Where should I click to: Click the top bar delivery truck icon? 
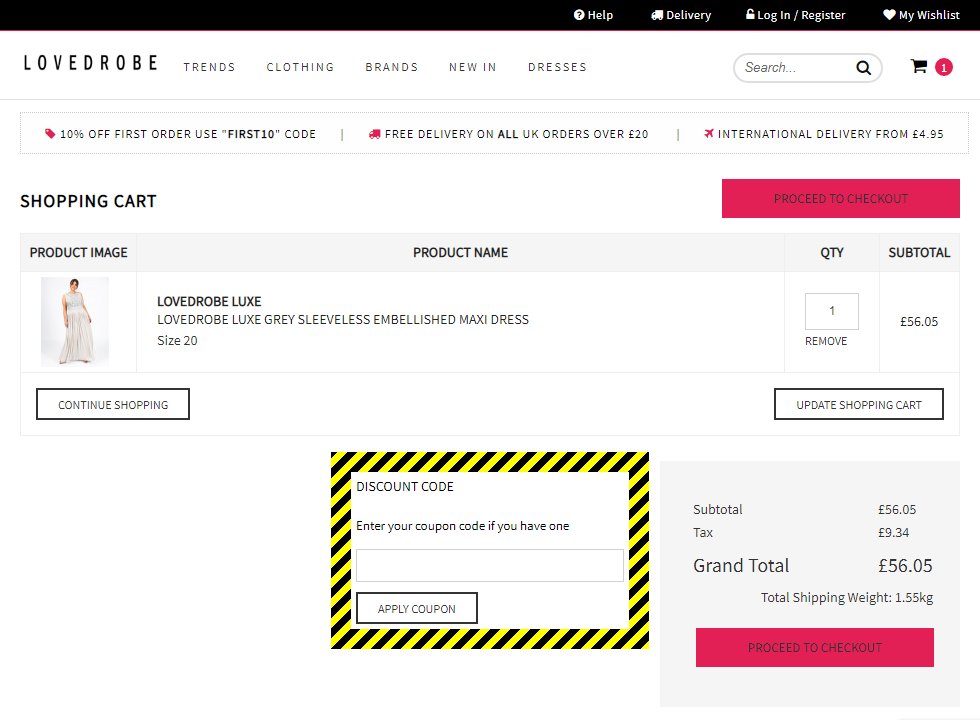pyautogui.click(x=657, y=15)
